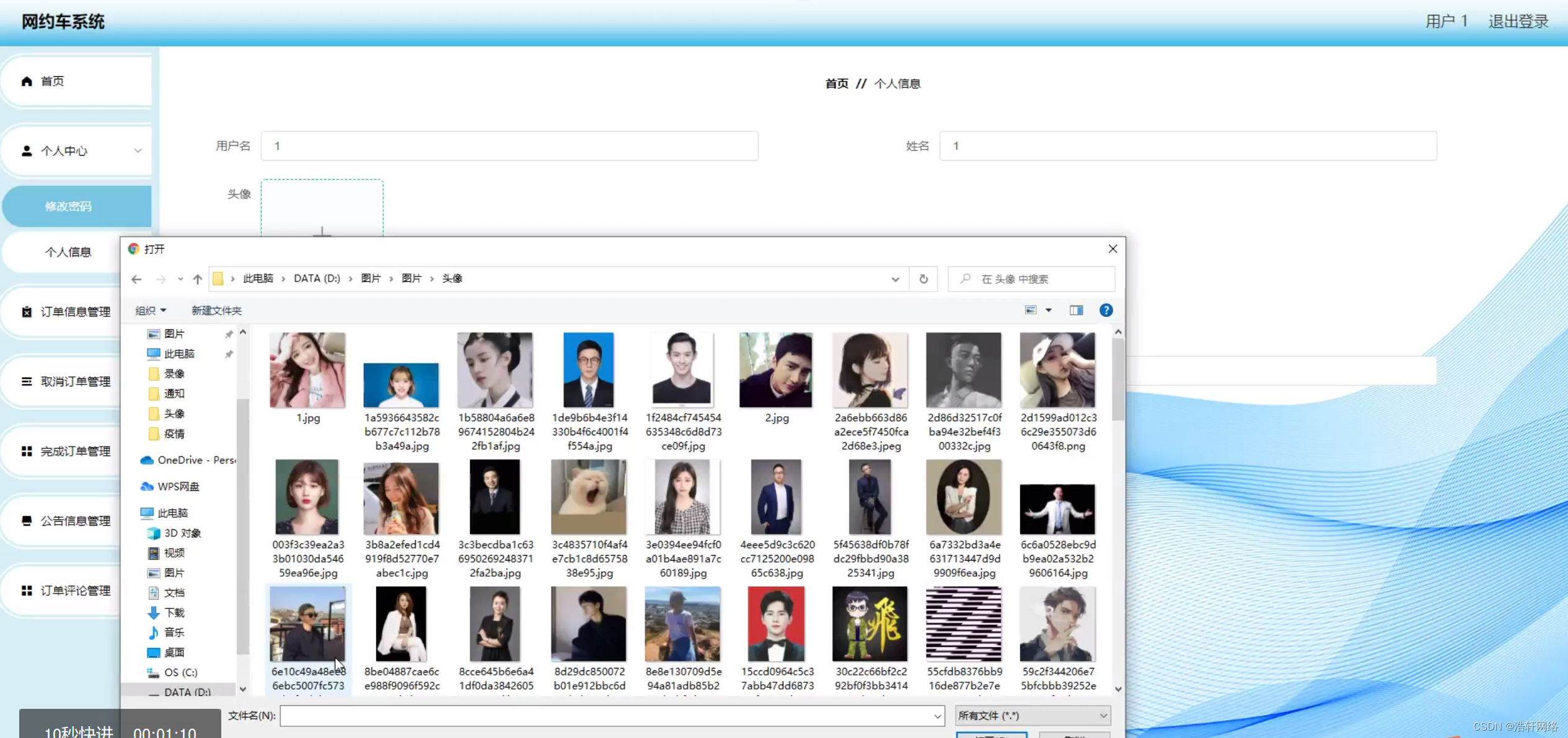1568x738 pixels.
Task: Open the 组织 dropdown menu
Action: [x=150, y=310]
